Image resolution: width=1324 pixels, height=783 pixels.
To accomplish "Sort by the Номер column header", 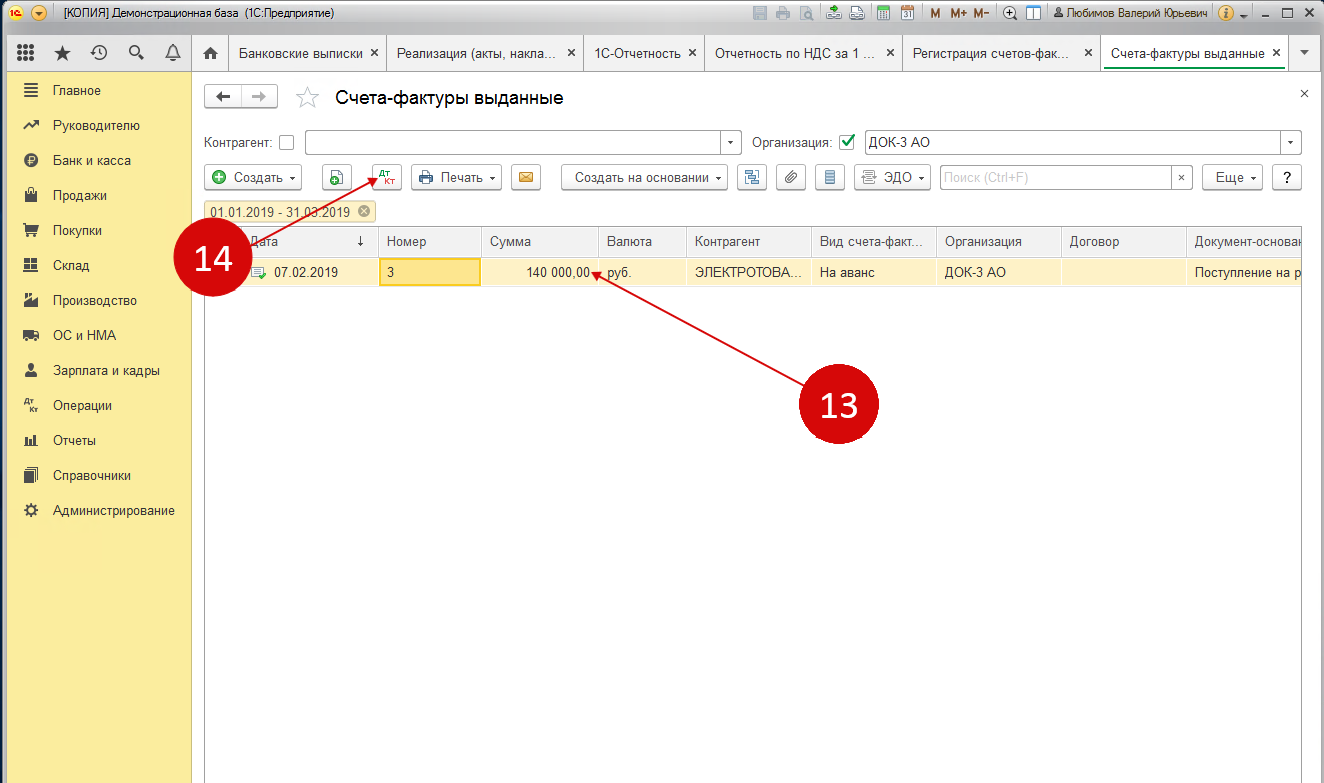I will 429,242.
